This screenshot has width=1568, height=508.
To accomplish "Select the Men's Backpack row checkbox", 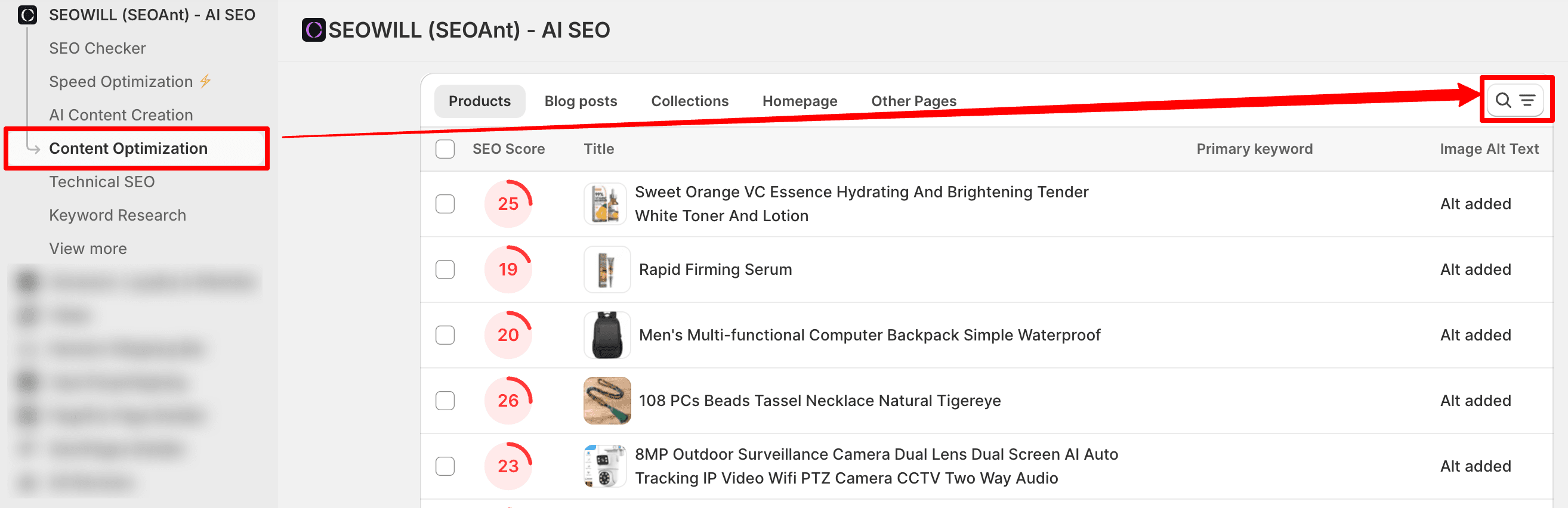I will pos(445,335).
